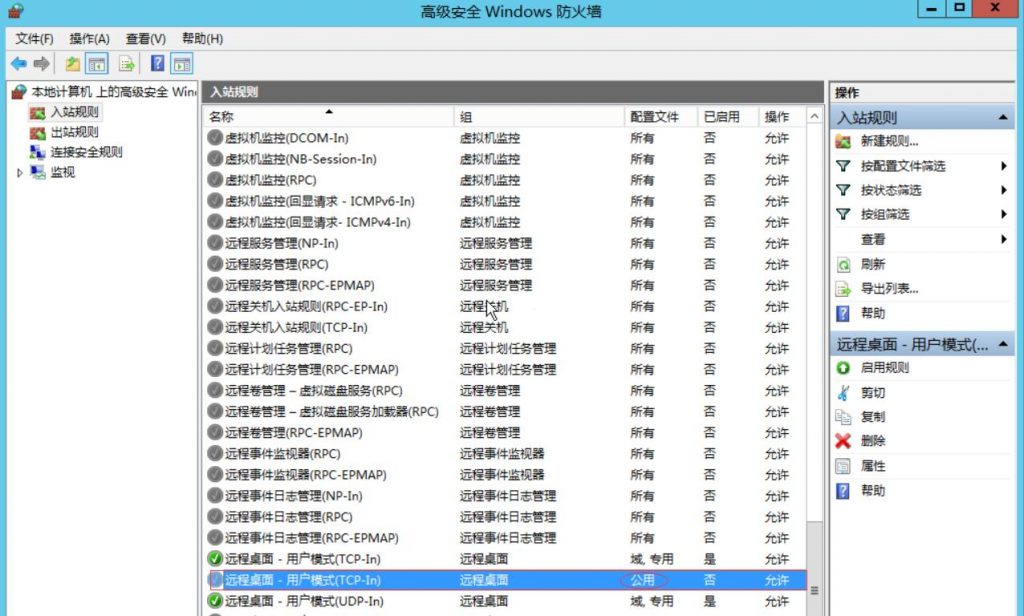Viewport: 1024px width, 616px height.
Task: Sort by the 已启用 column header
Action: 728,117
